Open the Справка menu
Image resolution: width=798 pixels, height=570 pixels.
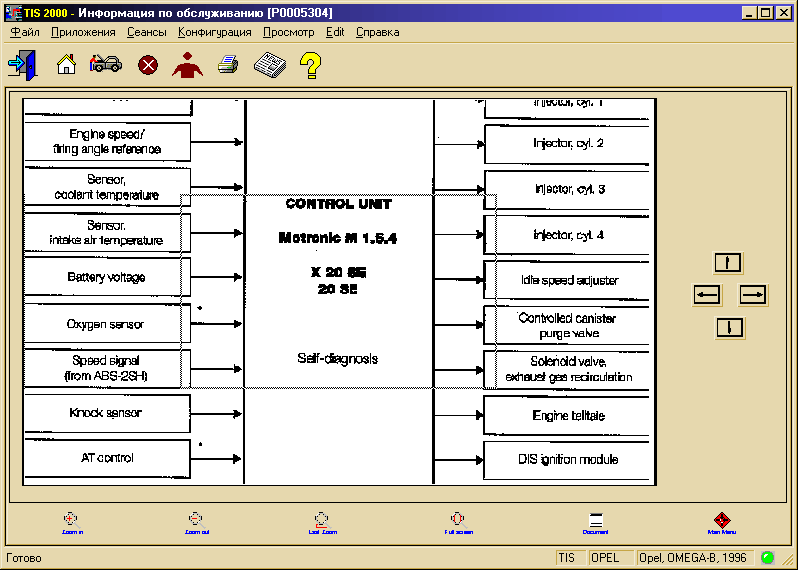coord(378,32)
